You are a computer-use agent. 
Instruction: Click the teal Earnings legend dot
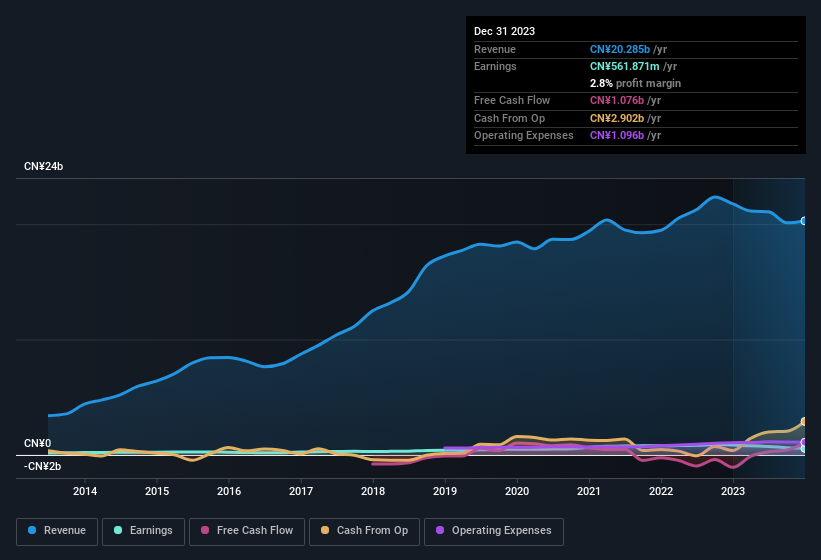119,530
